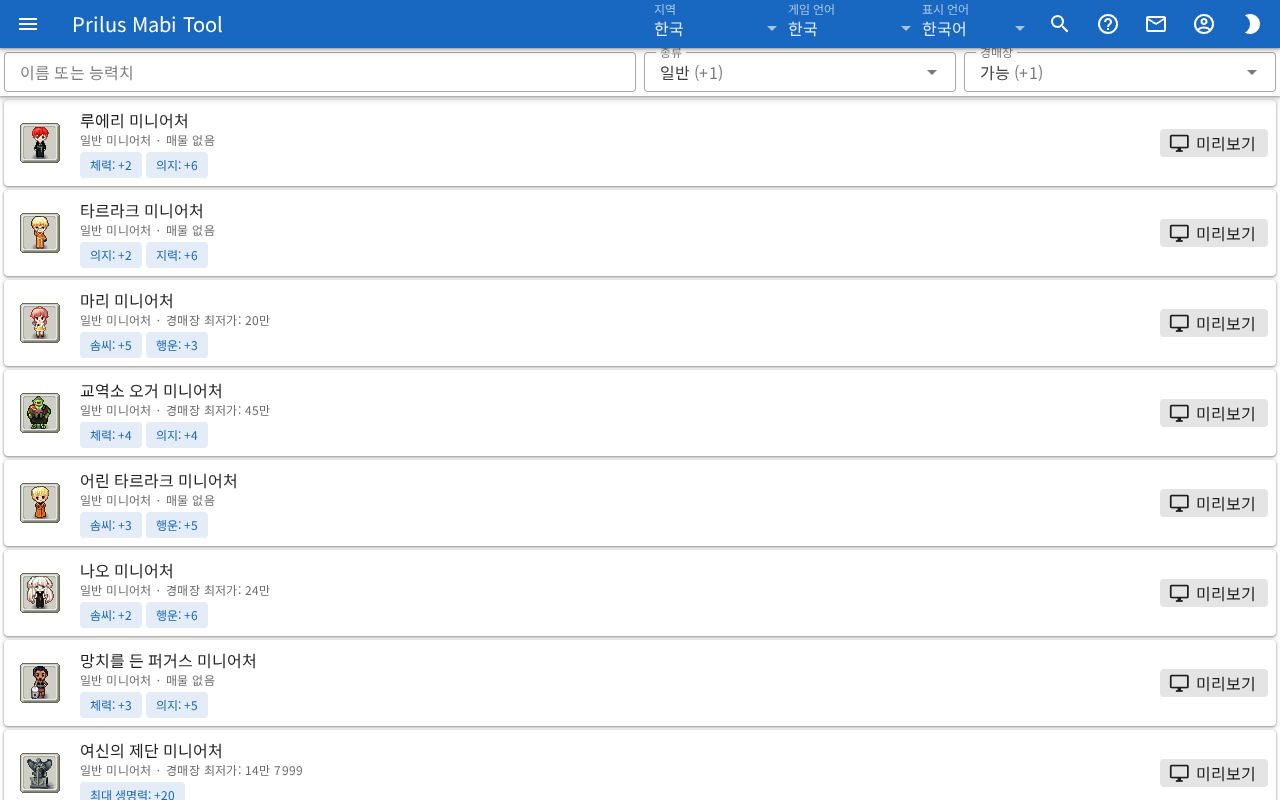Click 경매장 최저가: 45만 price text
The width and height of the screenshot is (1280, 800).
point(218,410)
